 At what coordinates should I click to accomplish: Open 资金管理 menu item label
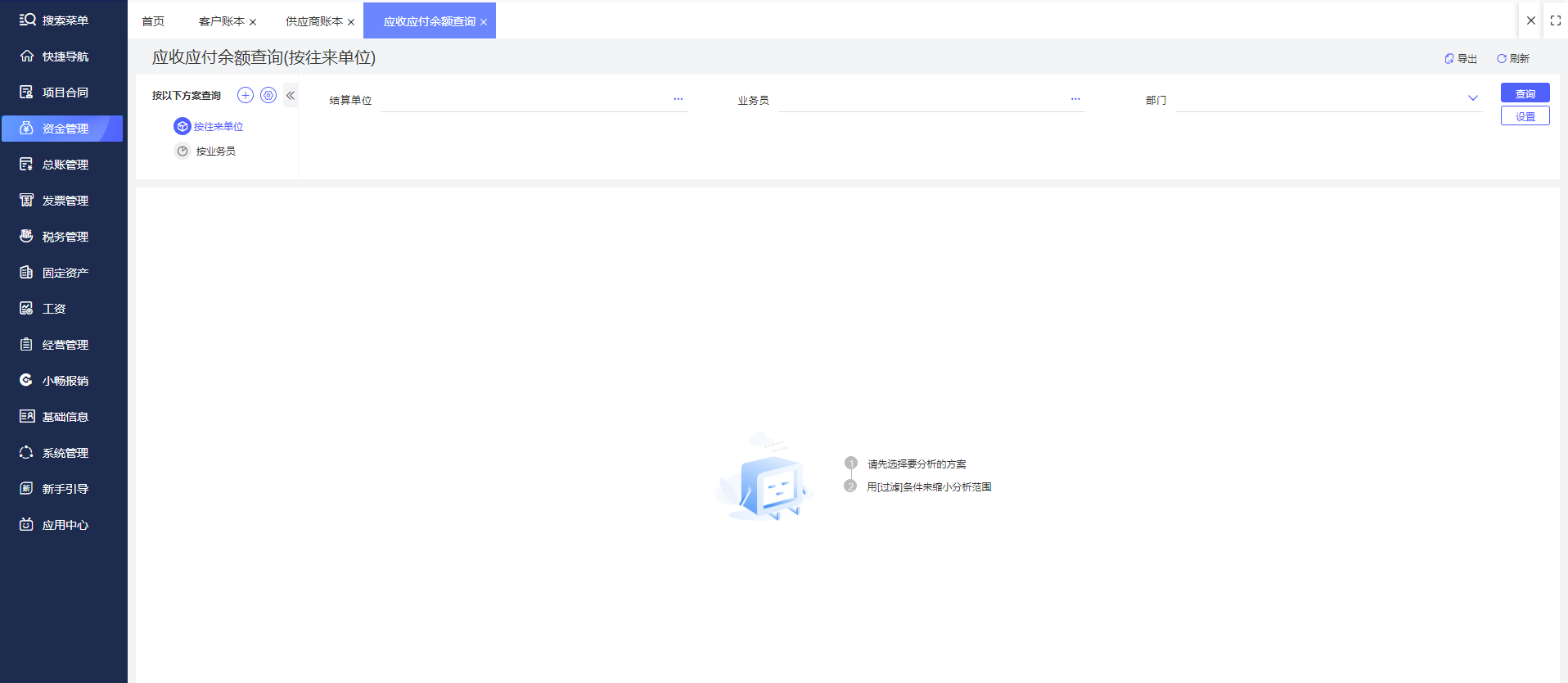point(65,129)
